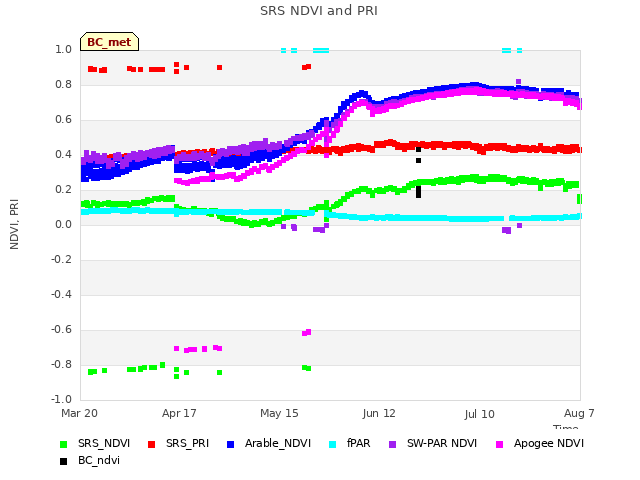640x480 pixels.
Task: Select the Apogee NDVI legend label
Action: (549, 444)
